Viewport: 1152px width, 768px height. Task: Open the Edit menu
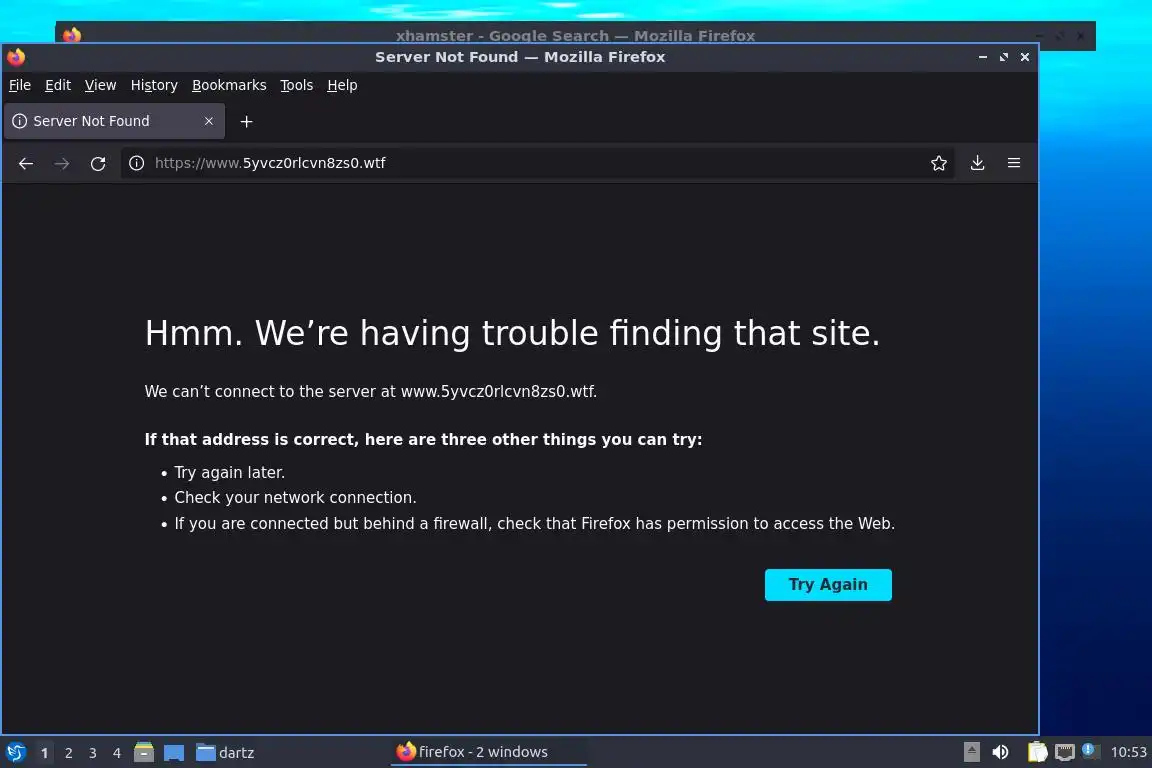[58, 85]
